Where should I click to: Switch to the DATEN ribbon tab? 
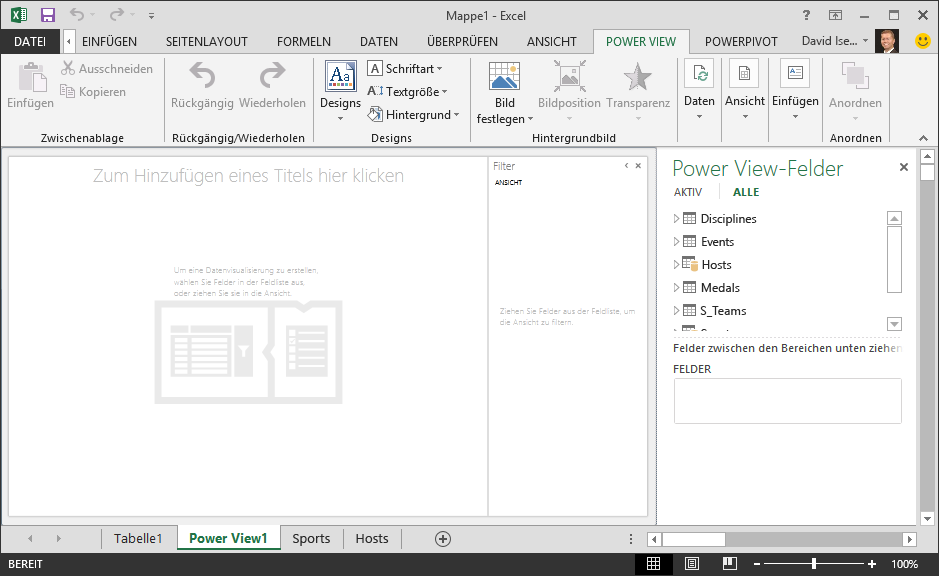[x=378, y=41]
